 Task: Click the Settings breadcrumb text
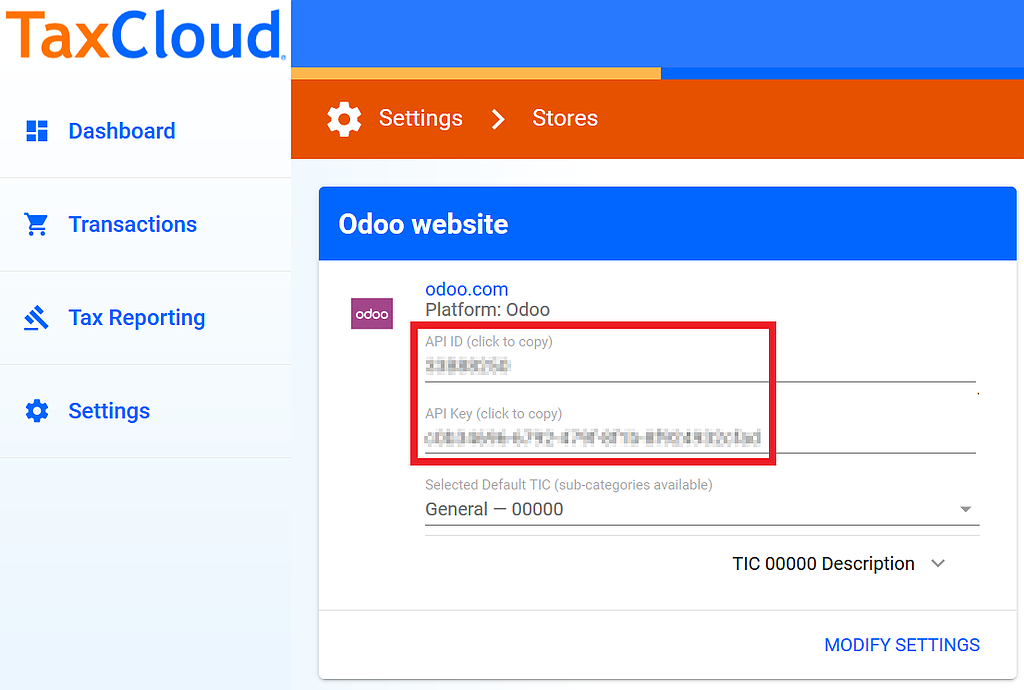click(420, 118)
